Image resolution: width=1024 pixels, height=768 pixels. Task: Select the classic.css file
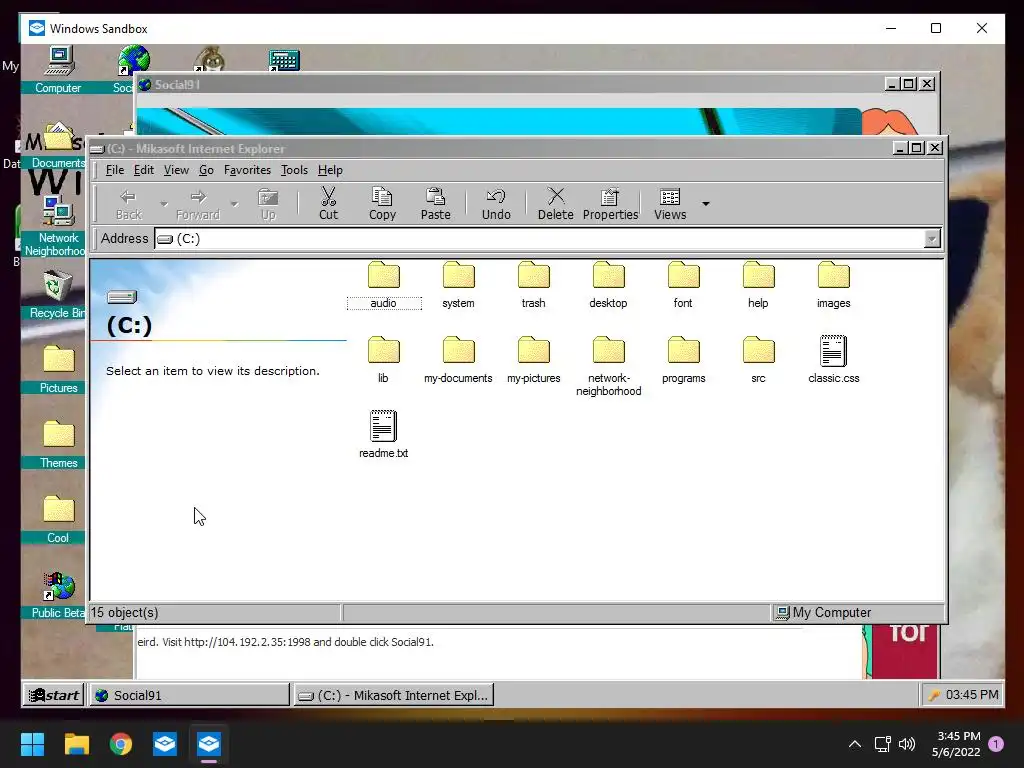tap(833, 360)
